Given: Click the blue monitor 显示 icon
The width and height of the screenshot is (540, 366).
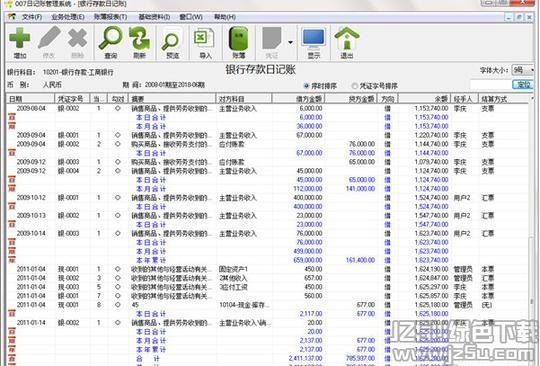Looking at the screenshot, I should pyautogui.click(x=313, y=38).
